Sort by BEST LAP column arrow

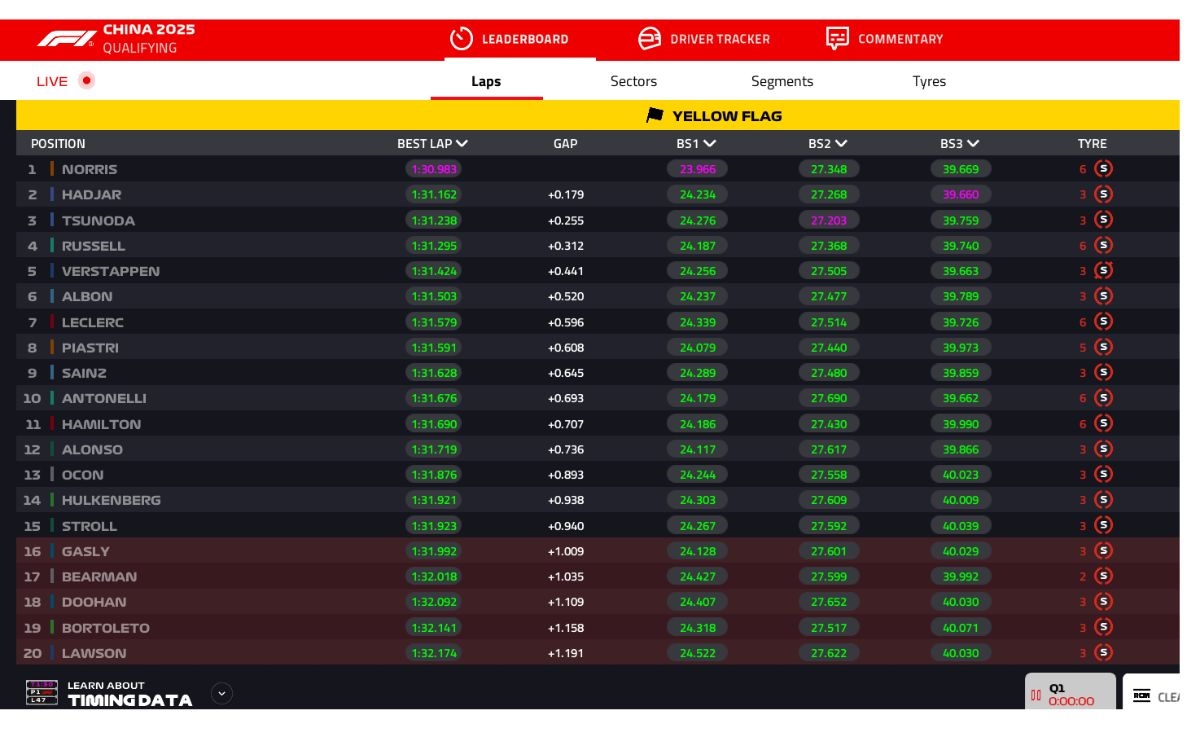tap(461, 144)
